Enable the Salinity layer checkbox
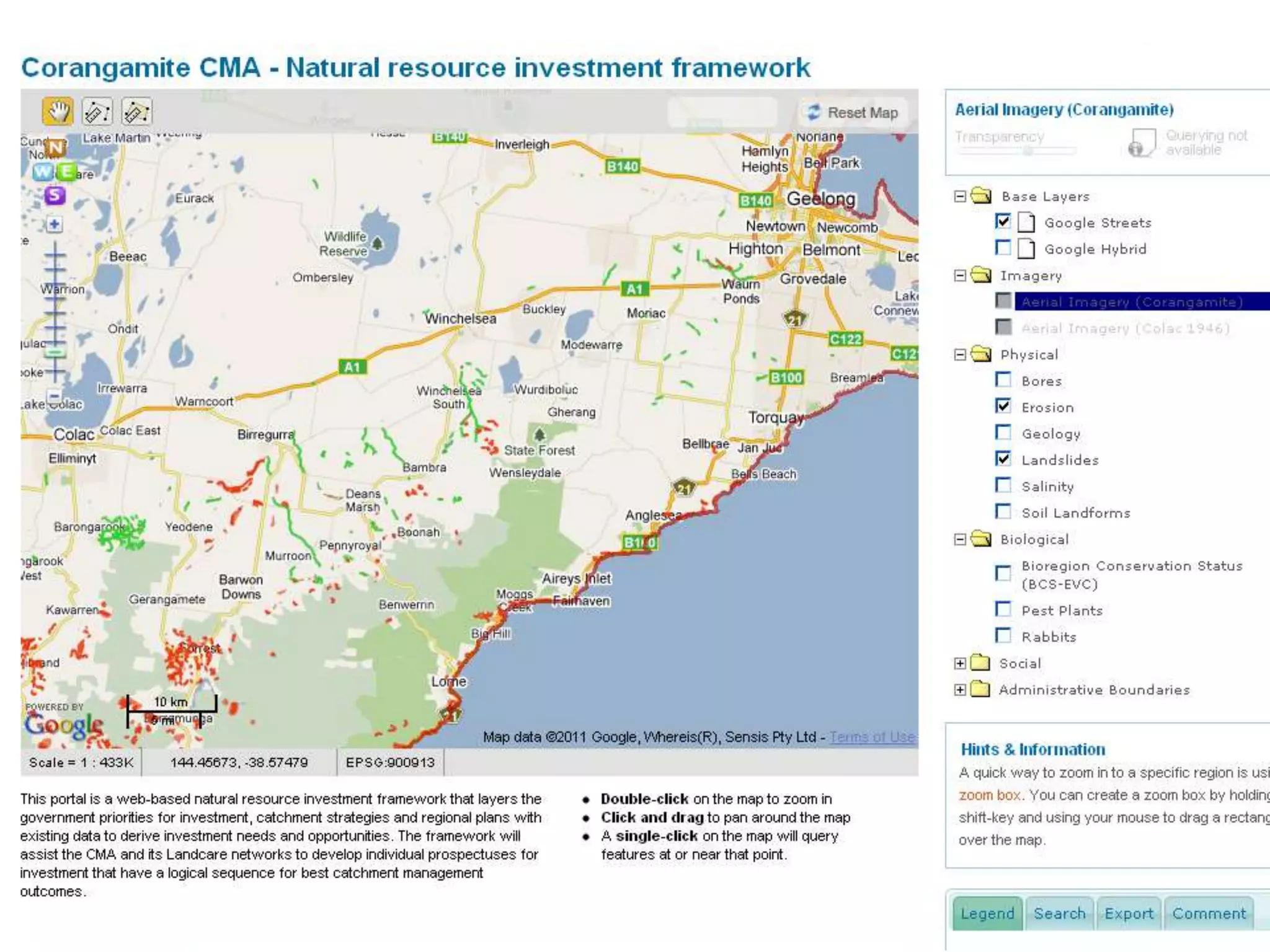 tap(1003, 485)
